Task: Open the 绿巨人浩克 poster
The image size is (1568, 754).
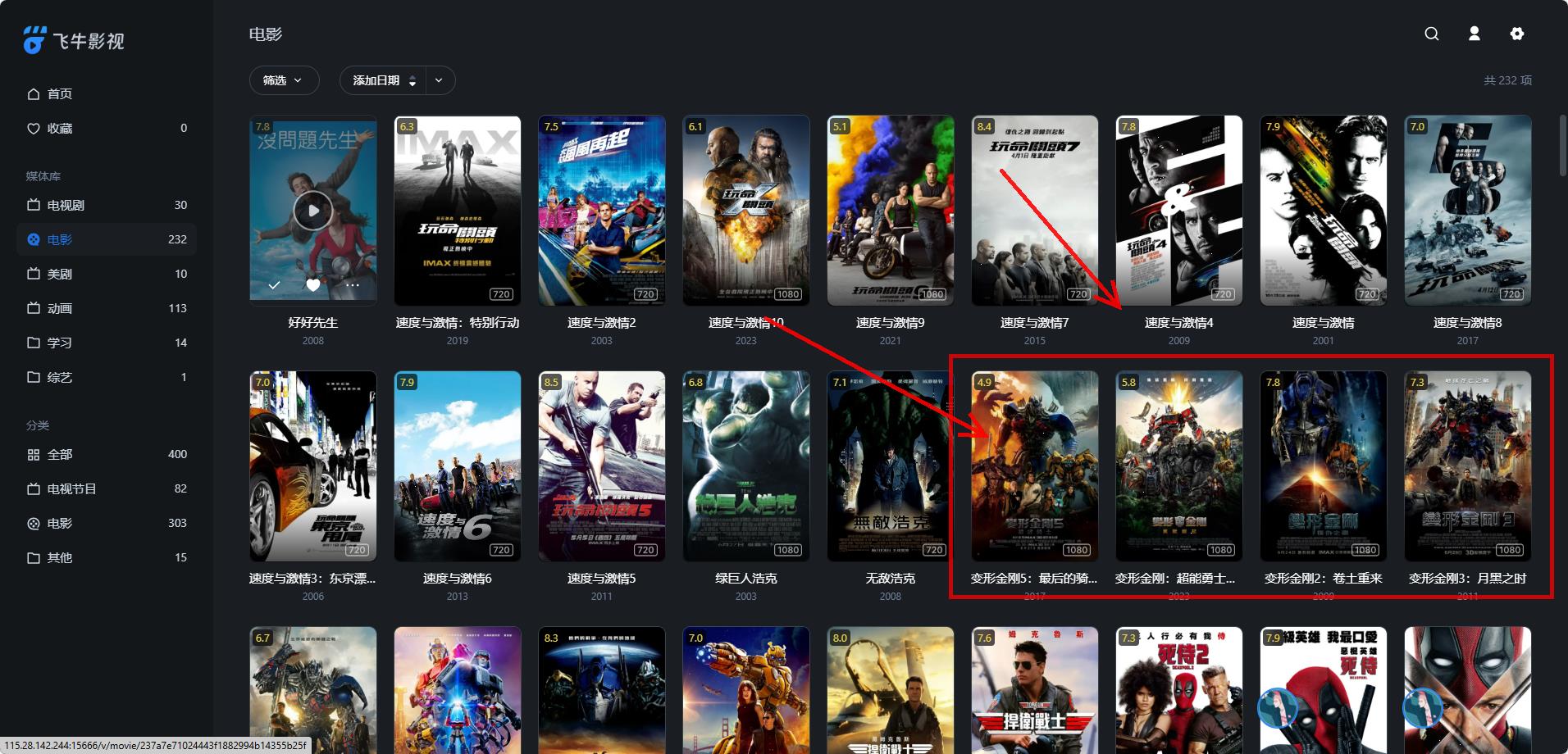Action: (x=746, y=466)
